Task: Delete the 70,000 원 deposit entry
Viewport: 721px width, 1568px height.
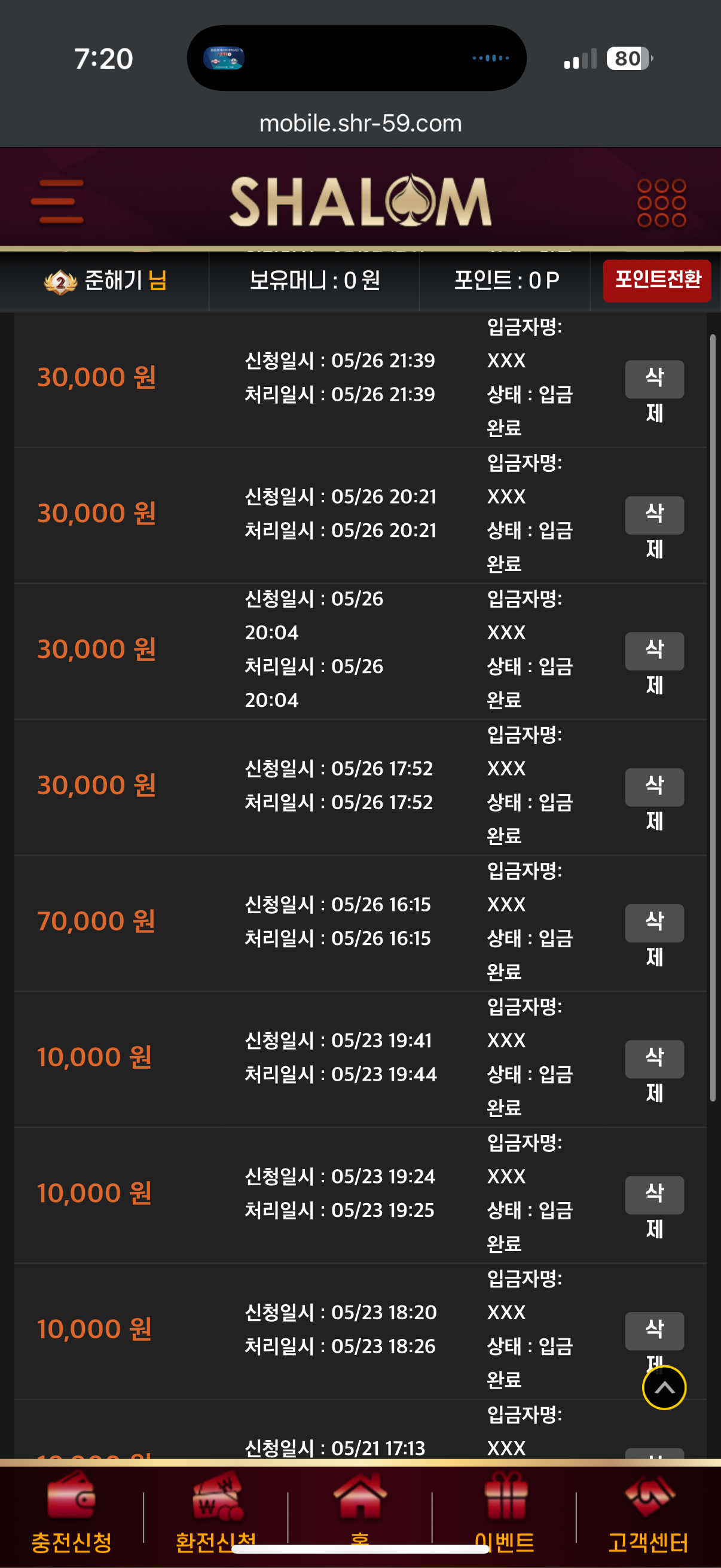Action: [x=654, y=923]
